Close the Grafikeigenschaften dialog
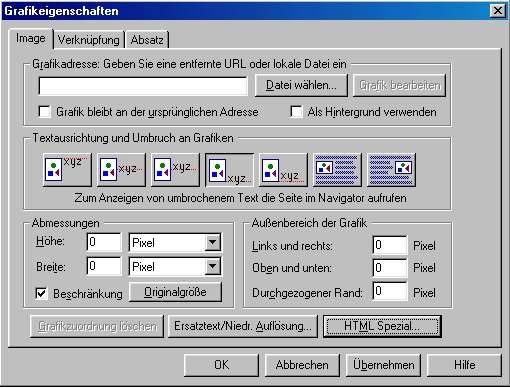 498,11
